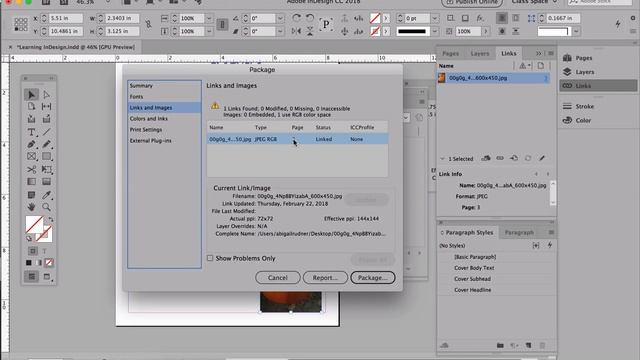Select Fonts in Package dialog
Viewport: 640px width, 360px height.
point(136,97)
